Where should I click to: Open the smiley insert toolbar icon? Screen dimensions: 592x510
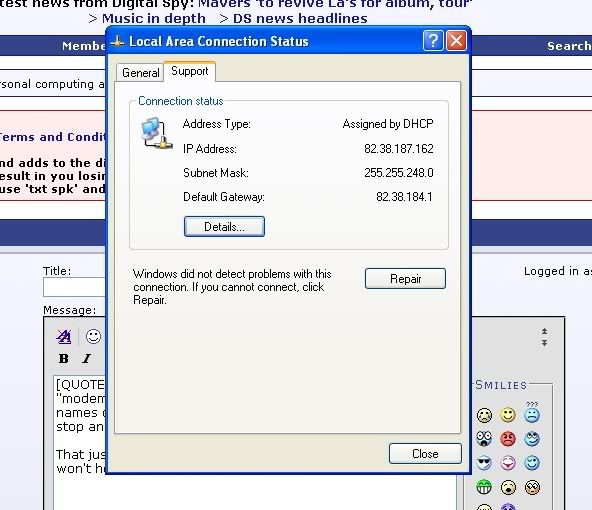(x=93, y=336)
